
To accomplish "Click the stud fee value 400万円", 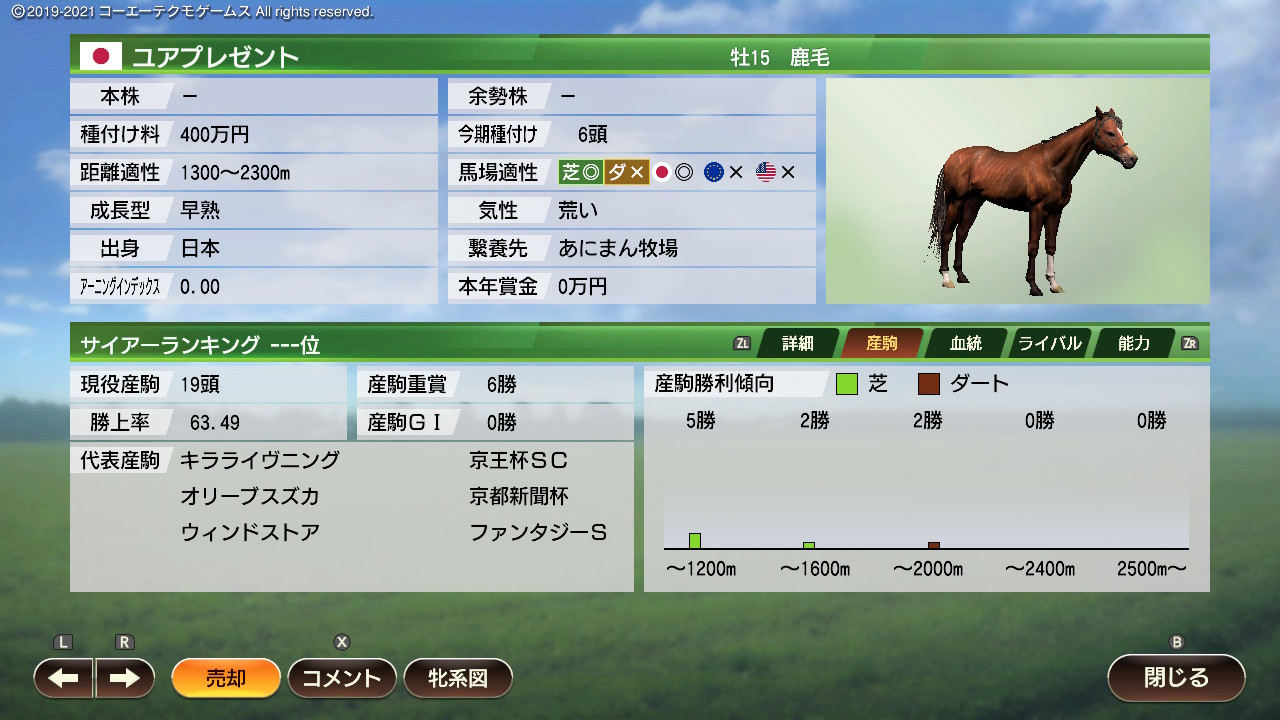I will click(x=215, y=134).
